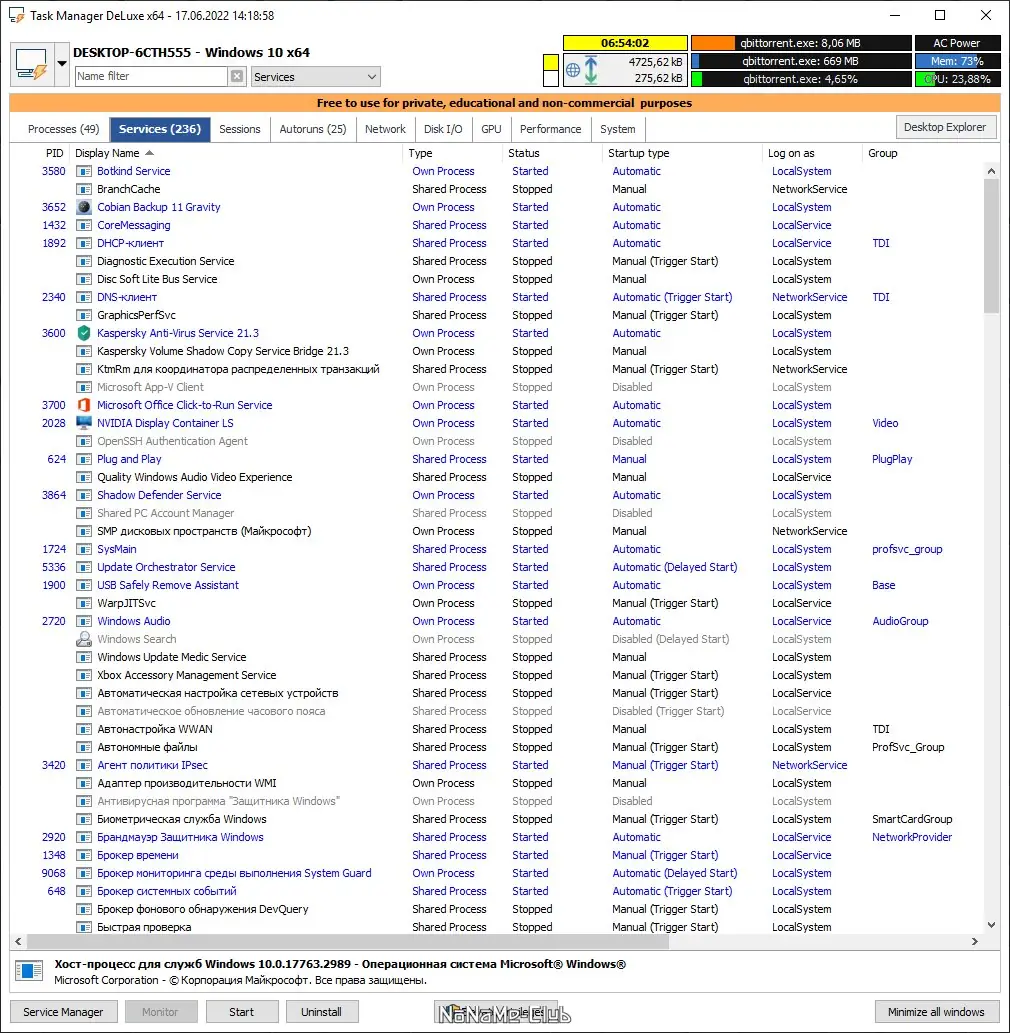Select the Агент политики IPsec row
1010x1033 pixels.
click(497, 766)
